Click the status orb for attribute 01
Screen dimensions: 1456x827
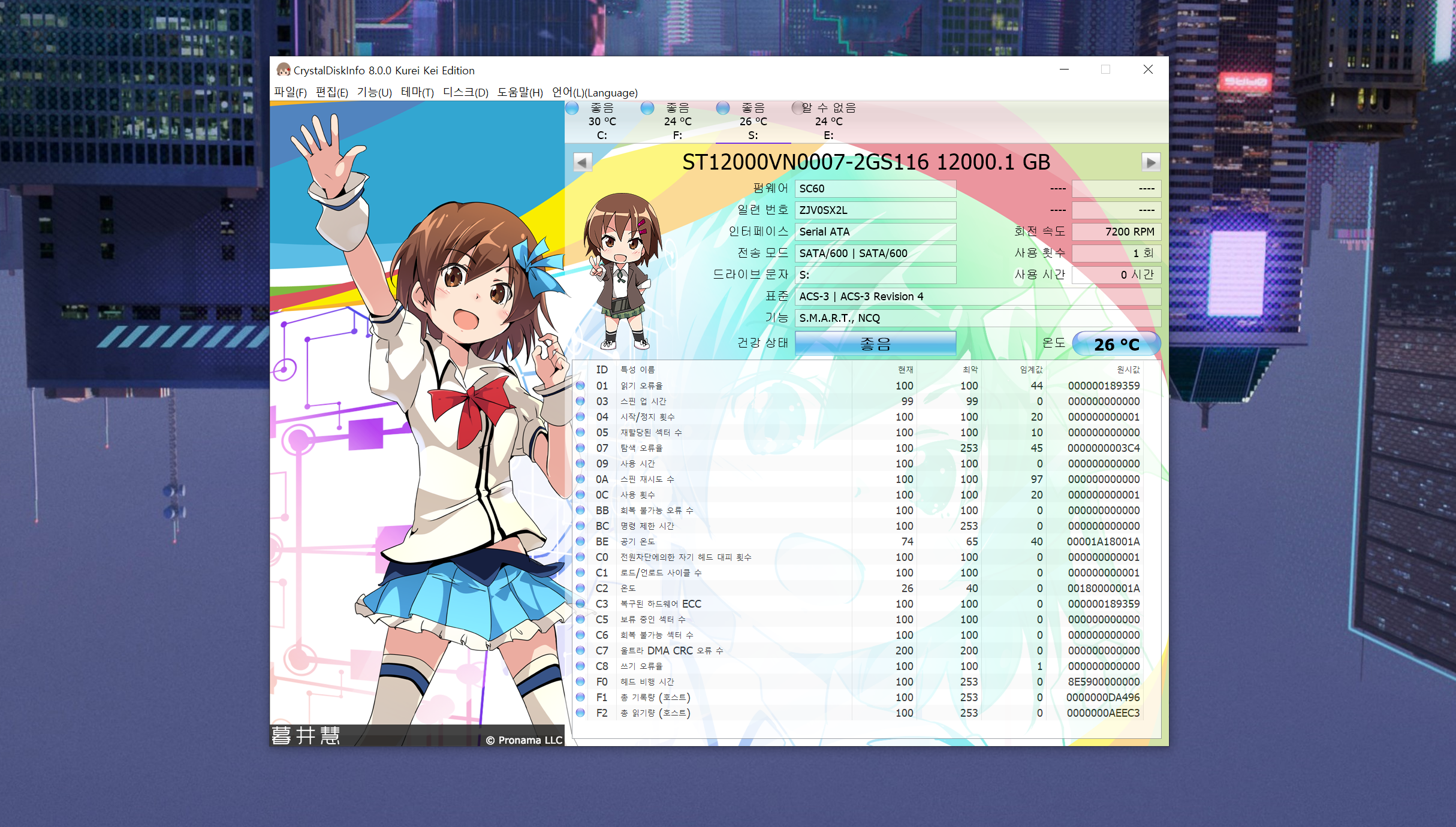580,386
